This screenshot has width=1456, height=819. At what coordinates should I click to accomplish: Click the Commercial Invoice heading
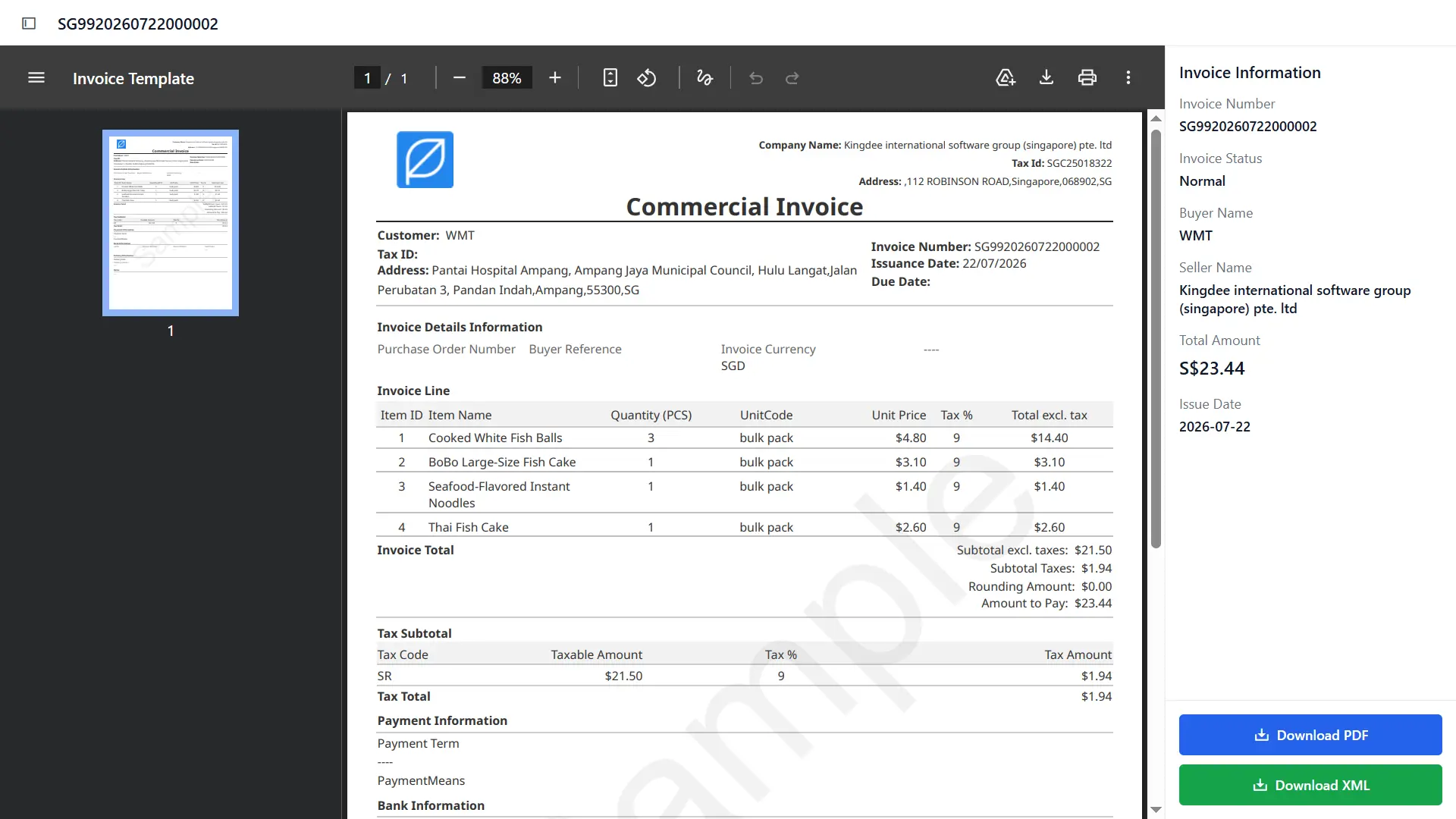[x=744, y=206]
